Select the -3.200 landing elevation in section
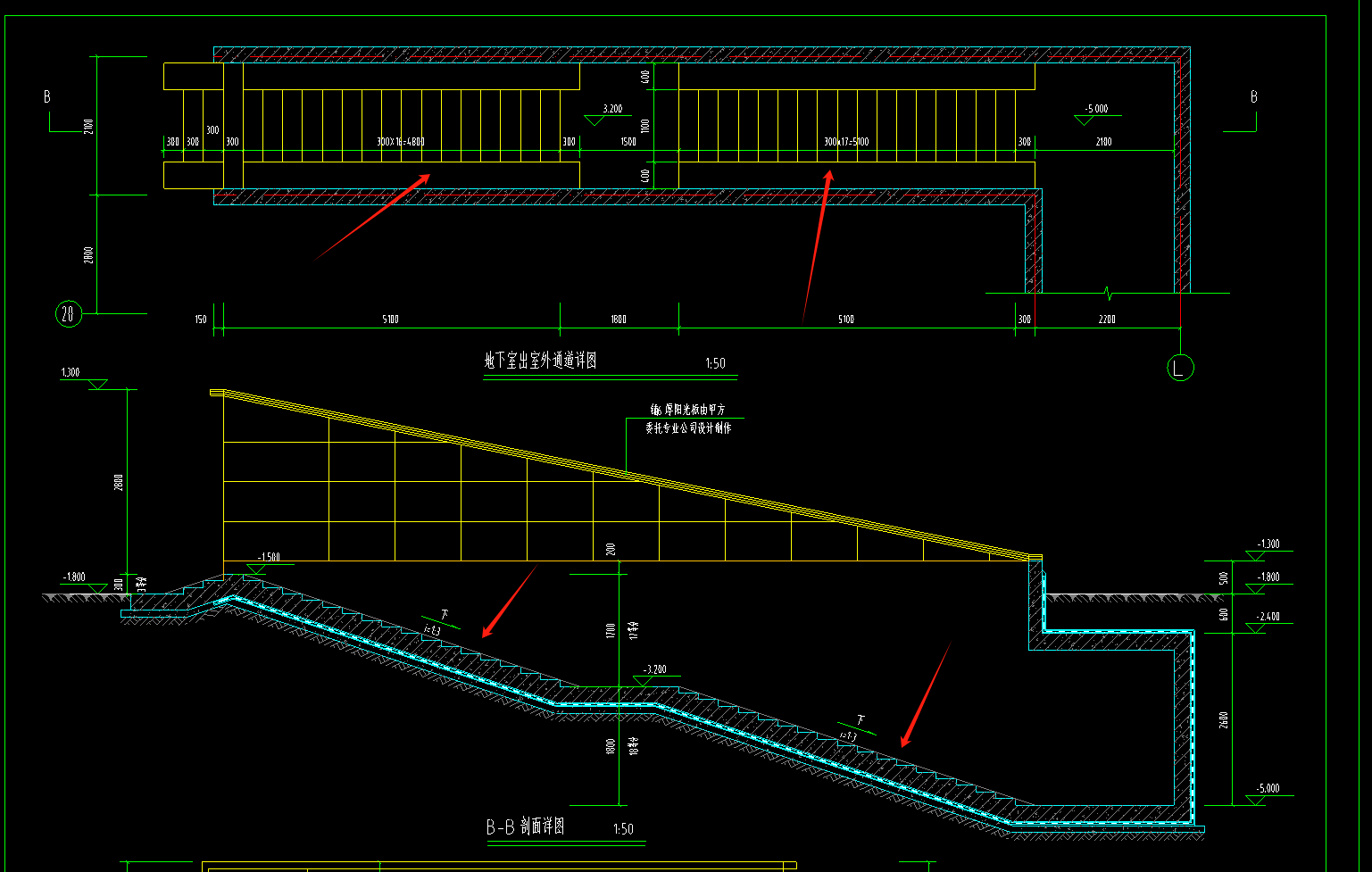This screenshot has height=872, width=1372. (x=654, y=669)
